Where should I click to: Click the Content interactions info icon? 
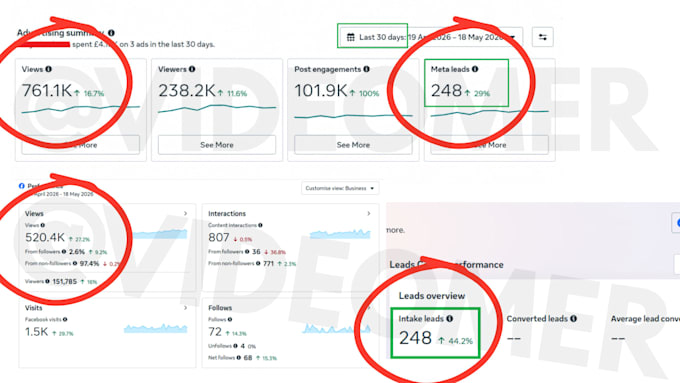[260, 225]
